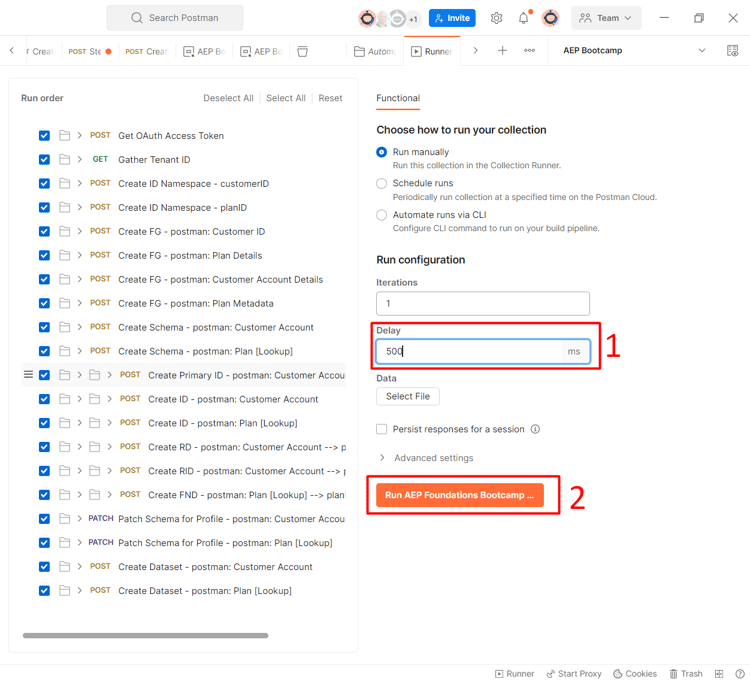Open the POST Ste tab with unsaved dot
This screenshot has height=682, width=750.
click(x=89, y=51)
